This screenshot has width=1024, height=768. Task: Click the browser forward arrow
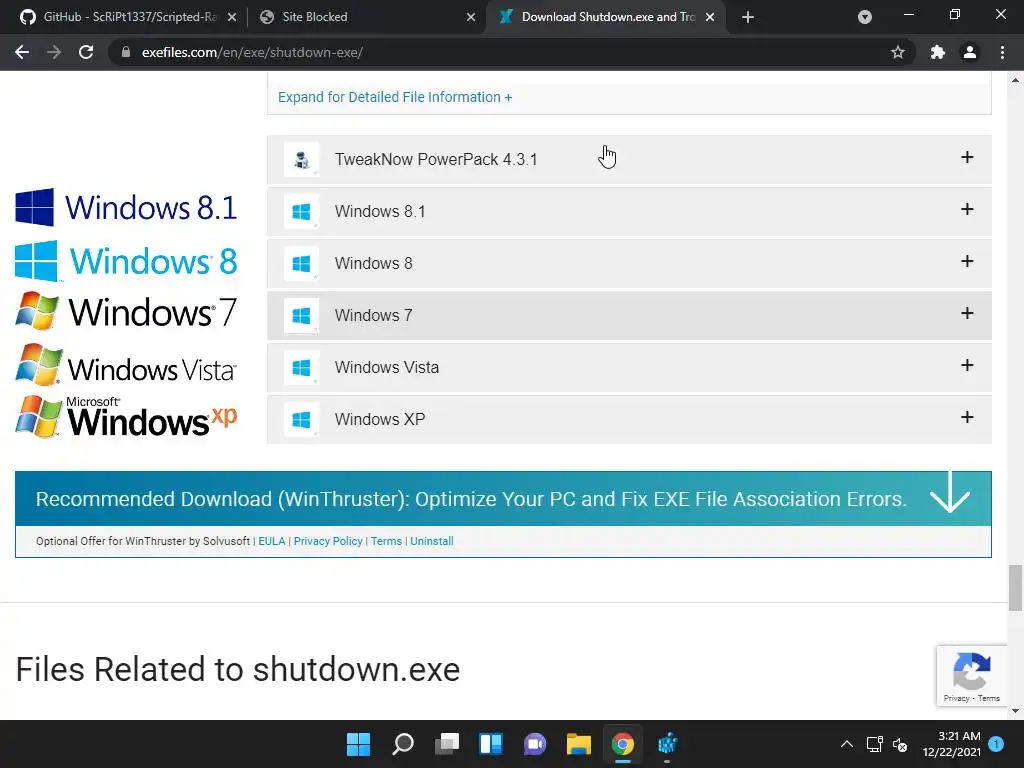coord(54,52)
